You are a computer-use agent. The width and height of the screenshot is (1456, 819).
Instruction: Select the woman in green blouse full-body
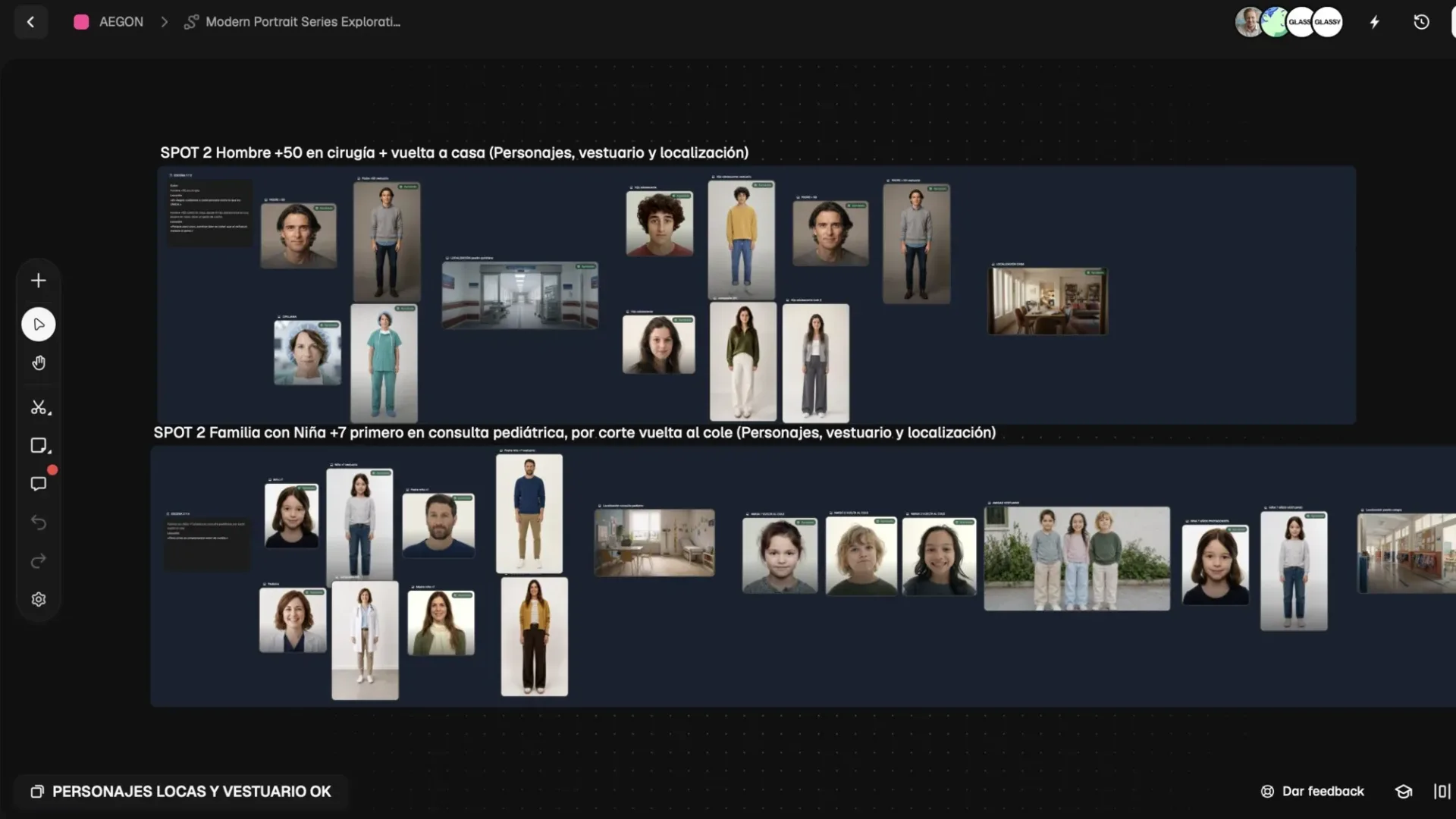click(x=743, y=362)
